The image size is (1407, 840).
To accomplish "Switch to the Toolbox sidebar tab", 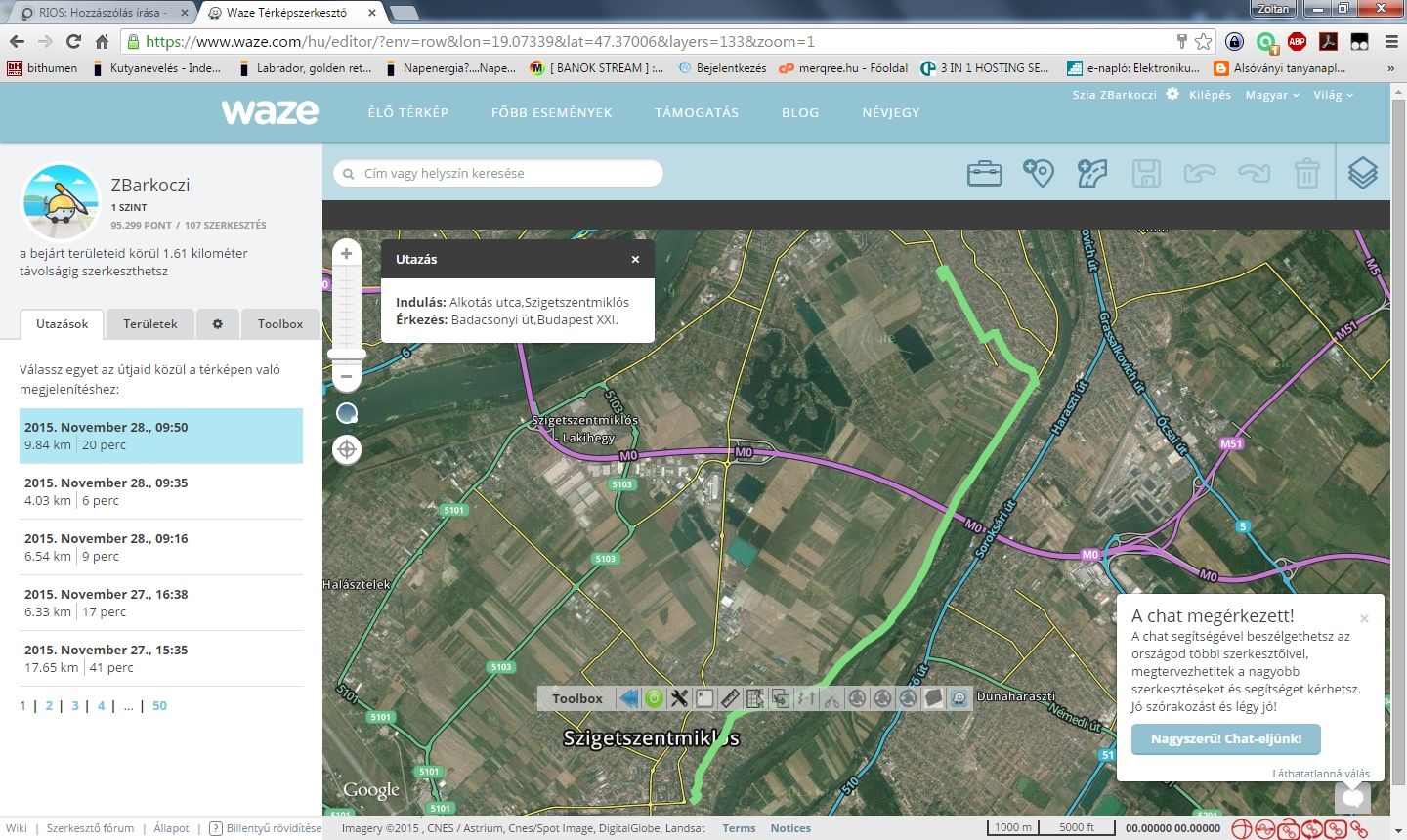I will (x=280, y=324).
